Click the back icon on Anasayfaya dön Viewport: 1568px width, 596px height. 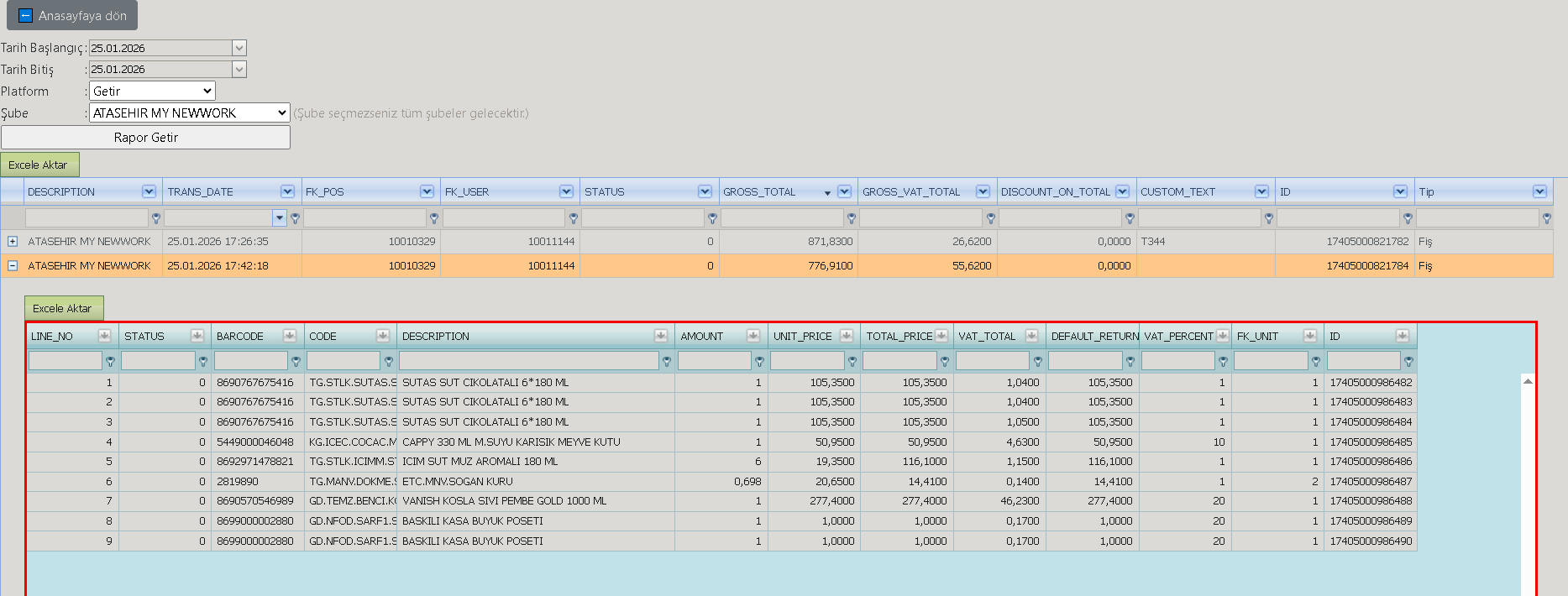tap(25, 16)
